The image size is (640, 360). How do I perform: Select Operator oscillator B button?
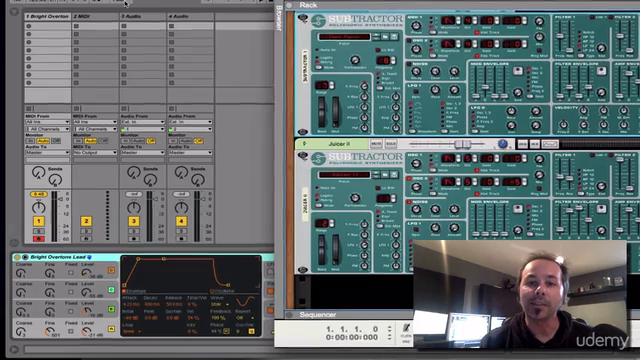pyautogui.click(x=111, y=309)
